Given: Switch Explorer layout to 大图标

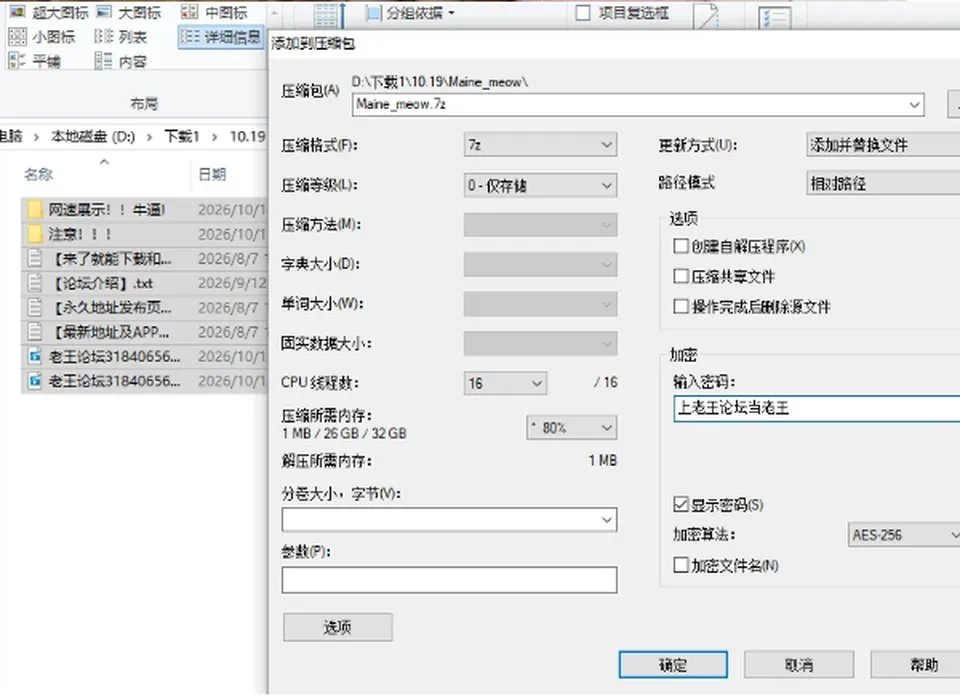Looking at the screenshot, I should [x=129, y=12].
